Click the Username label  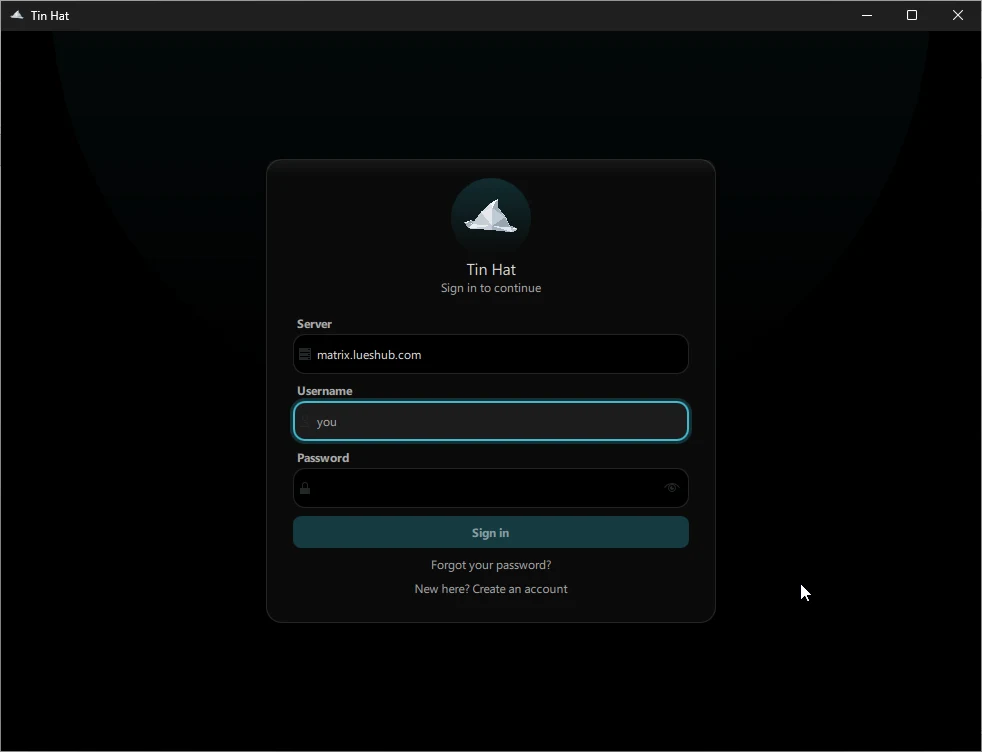coord(324,391)
